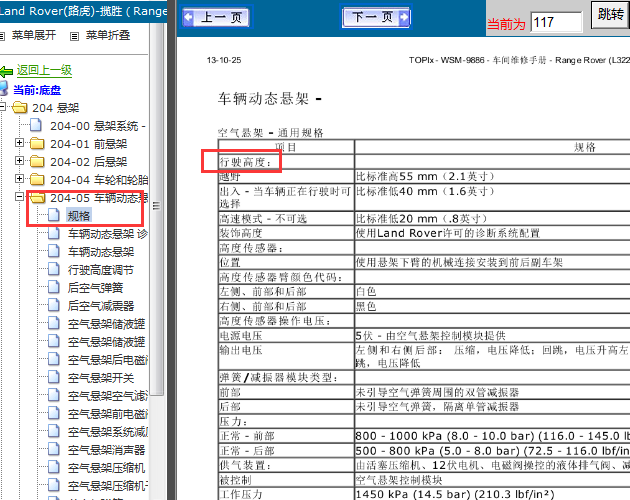
Task: Click the page icon beside 204-00 悬架系统
Action: pyautogui.click(x=36, y=125)
